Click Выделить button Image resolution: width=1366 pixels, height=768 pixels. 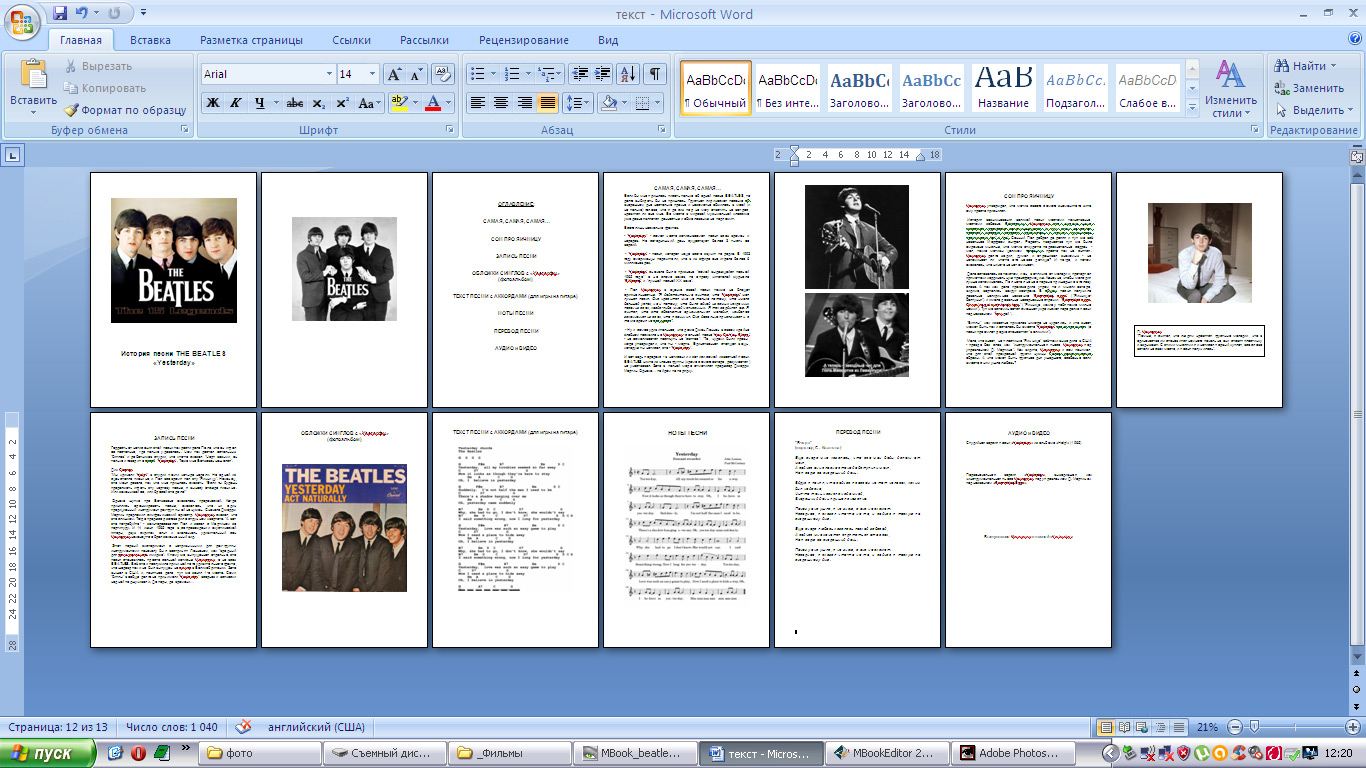pyautogui.click(x=1315, y=110)
